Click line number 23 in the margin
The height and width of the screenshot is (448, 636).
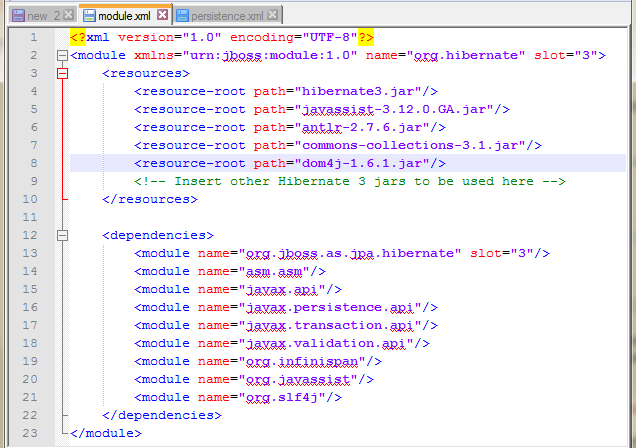click(x=30, y=433)
